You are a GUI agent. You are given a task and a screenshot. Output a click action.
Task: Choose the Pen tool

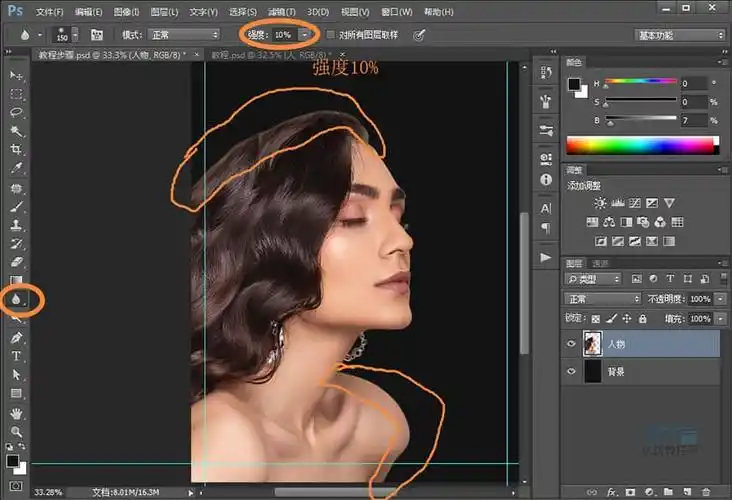(x=16, y=338)
